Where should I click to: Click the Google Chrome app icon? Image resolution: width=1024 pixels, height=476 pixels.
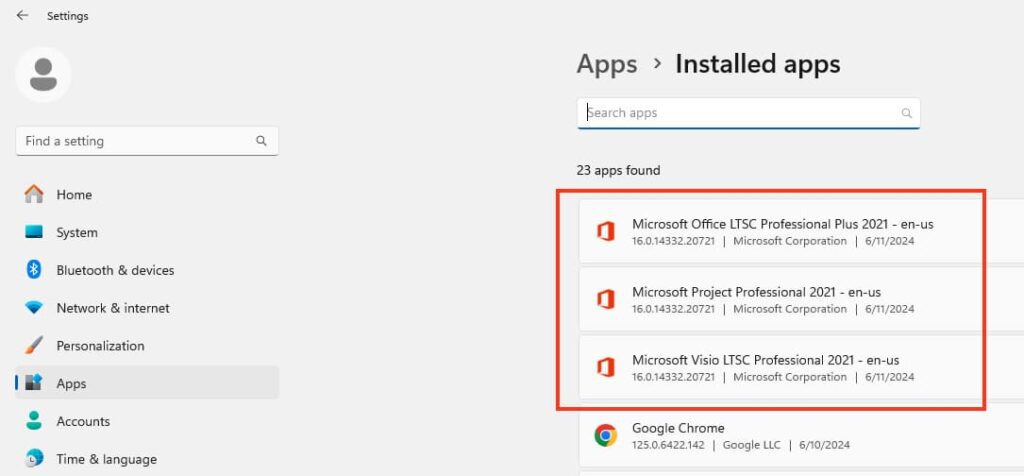605,435
